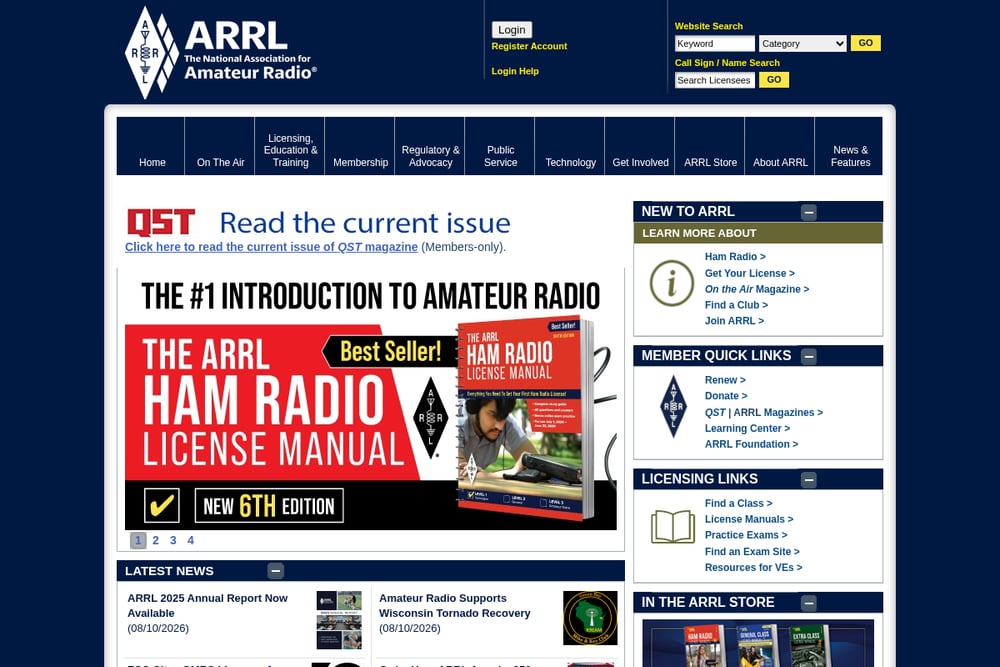
Task: Open the News & Features menu
Action: (x=849, y=146)
